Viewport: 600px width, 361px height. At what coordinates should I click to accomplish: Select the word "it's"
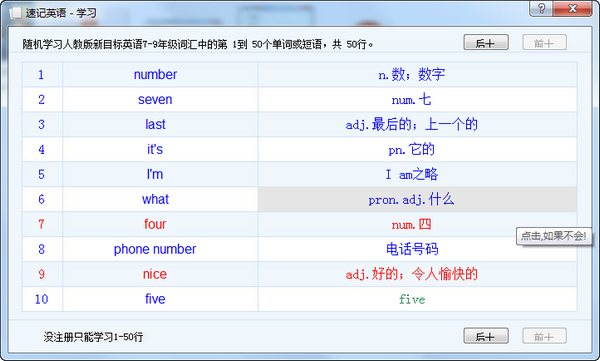[x=155, y=149]
